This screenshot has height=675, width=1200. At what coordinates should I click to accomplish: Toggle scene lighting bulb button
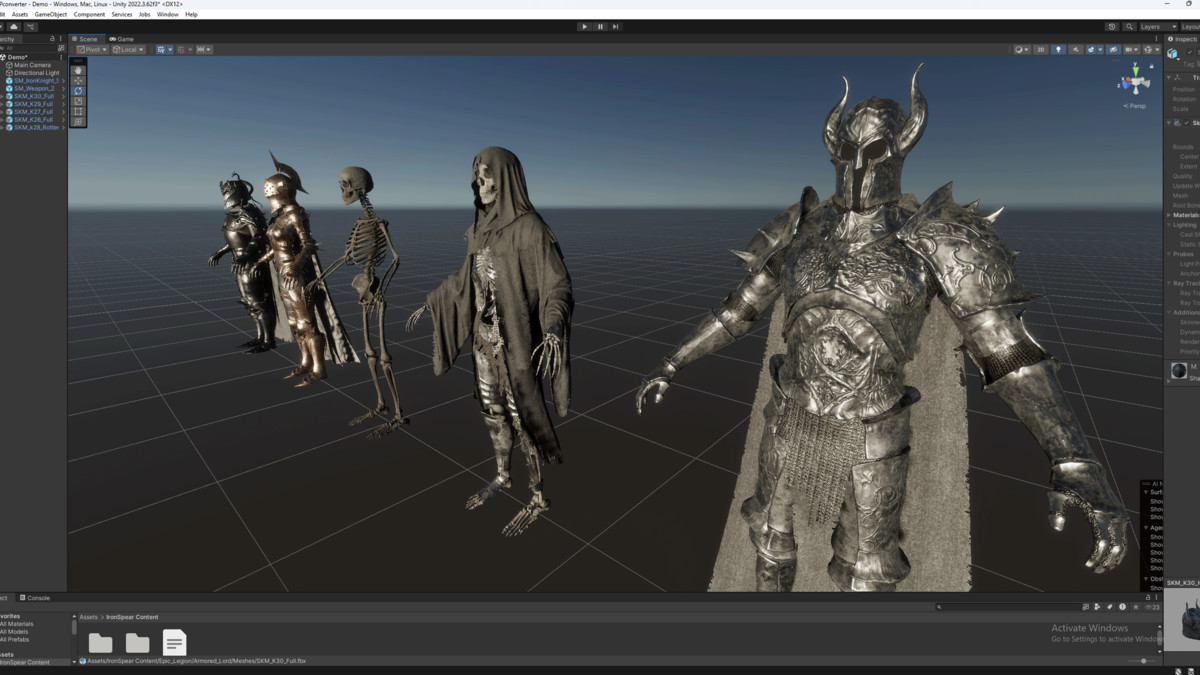(x=1058, y=49)
